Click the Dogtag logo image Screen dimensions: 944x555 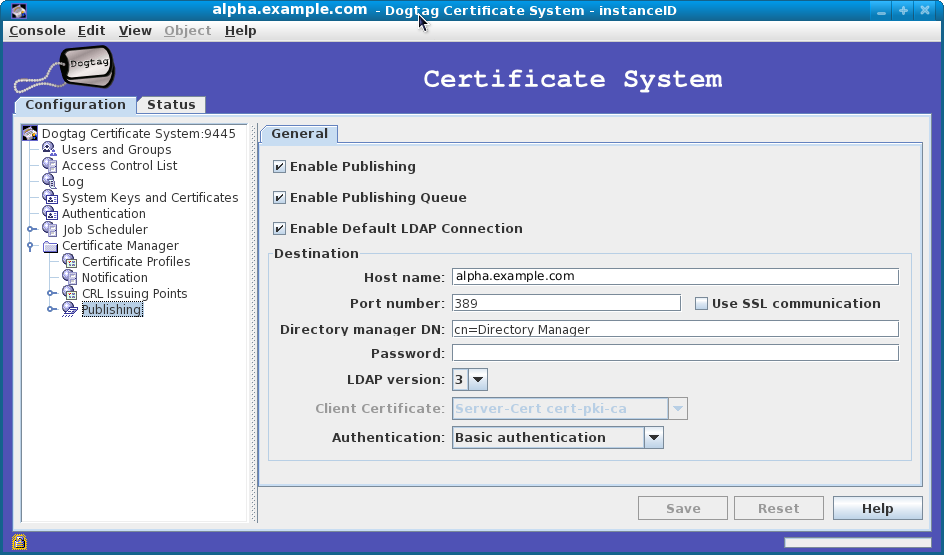click(64, 70)
